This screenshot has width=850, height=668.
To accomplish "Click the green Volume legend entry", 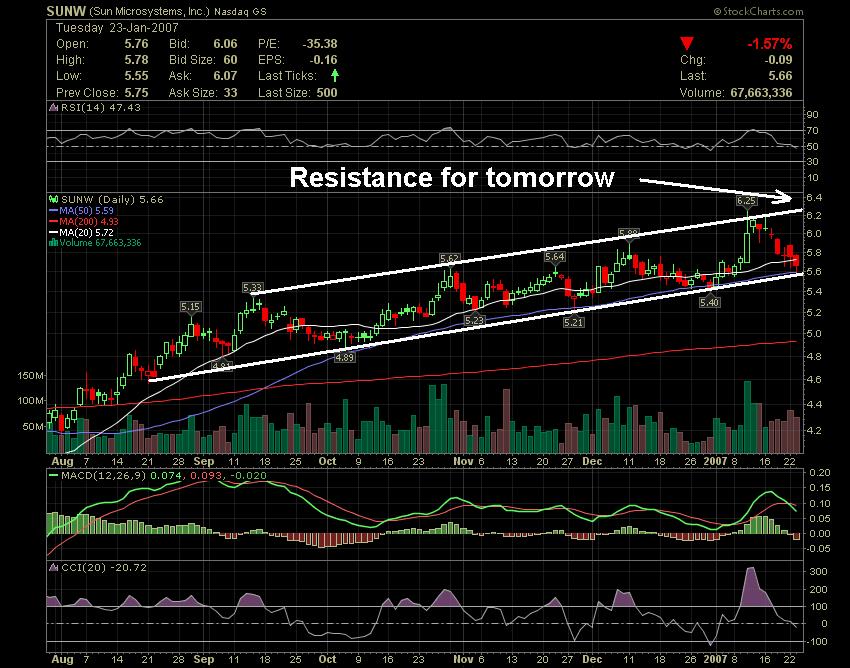I will 95,243.
